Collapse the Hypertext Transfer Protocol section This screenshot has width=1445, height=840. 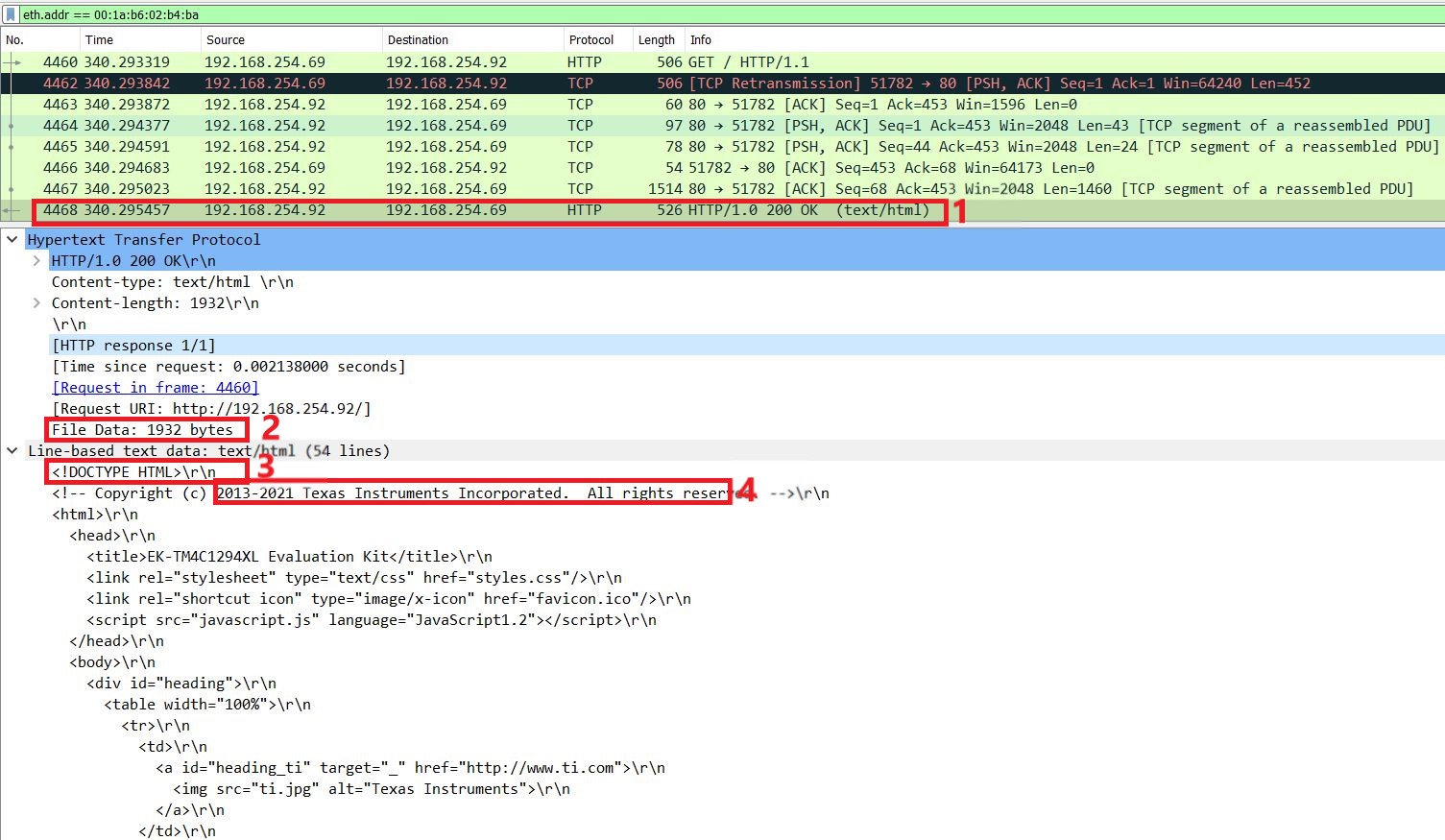point(12,240)
